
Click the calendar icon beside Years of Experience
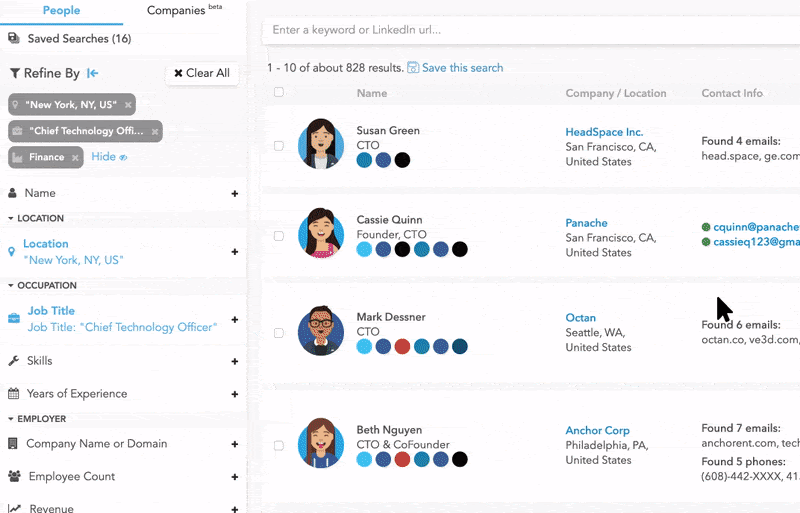(14, 394)
